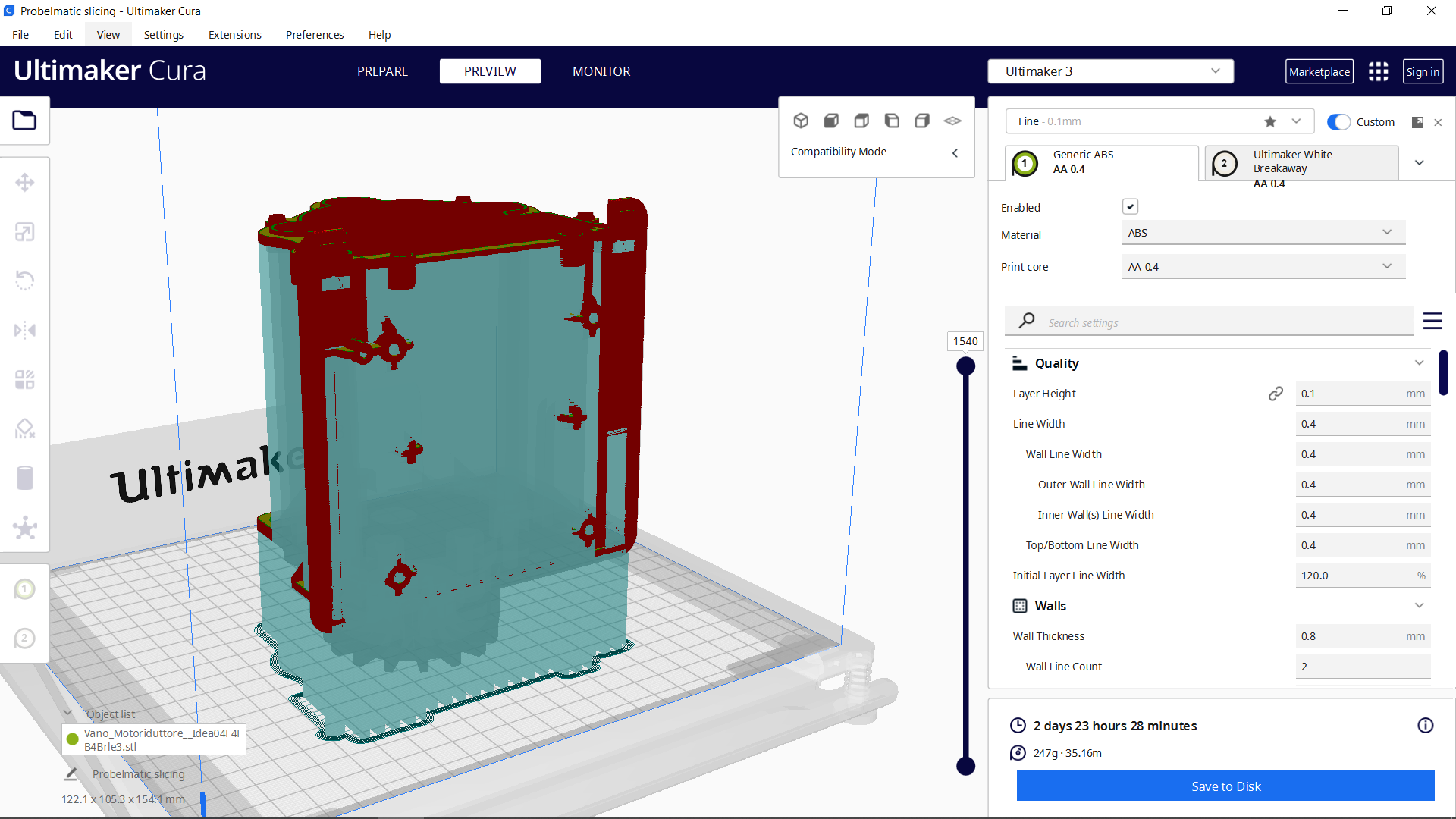Toggle the Custom settings switch

point(1339,121)
